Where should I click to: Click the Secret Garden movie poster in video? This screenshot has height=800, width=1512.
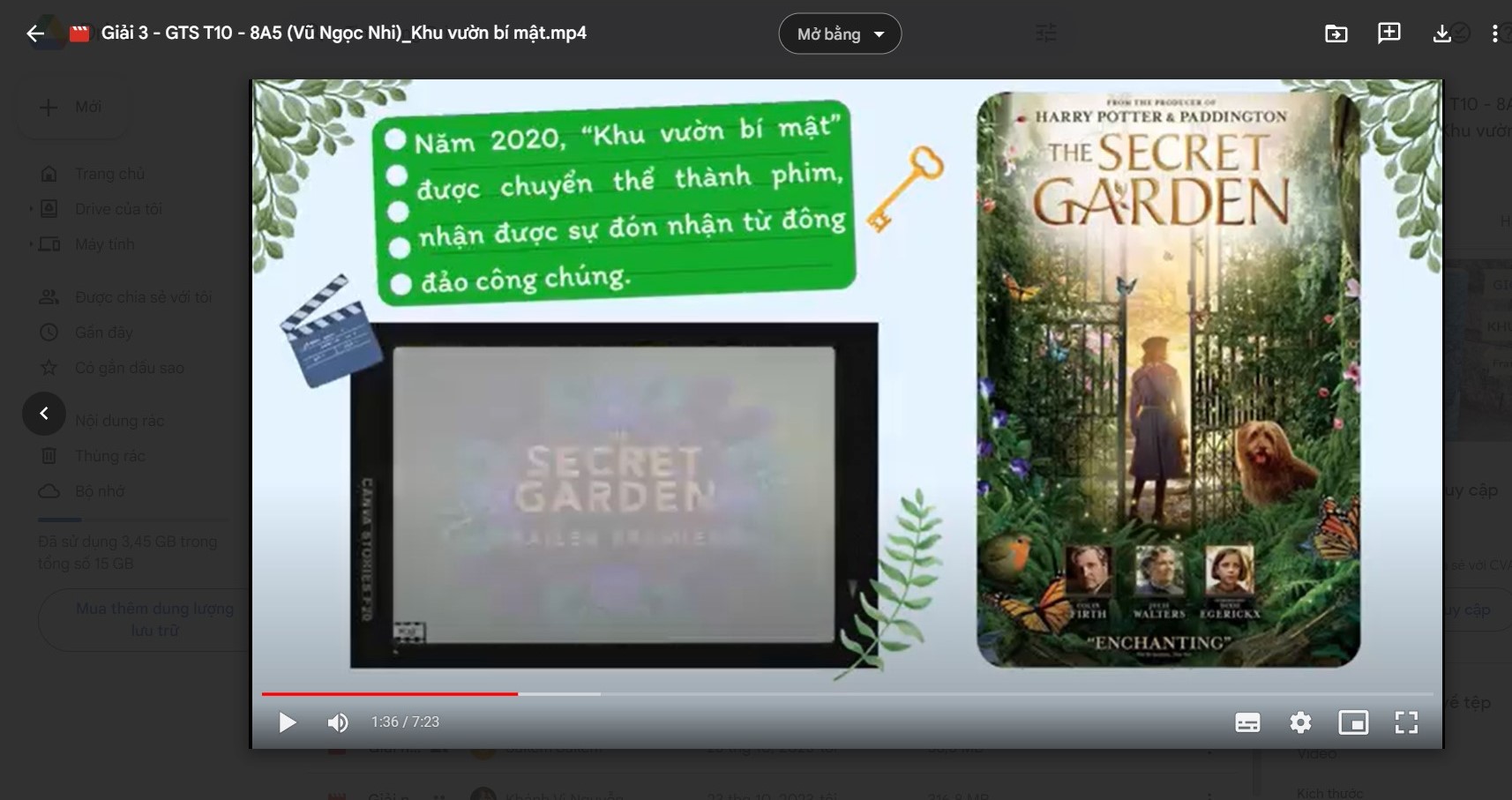1168,379
